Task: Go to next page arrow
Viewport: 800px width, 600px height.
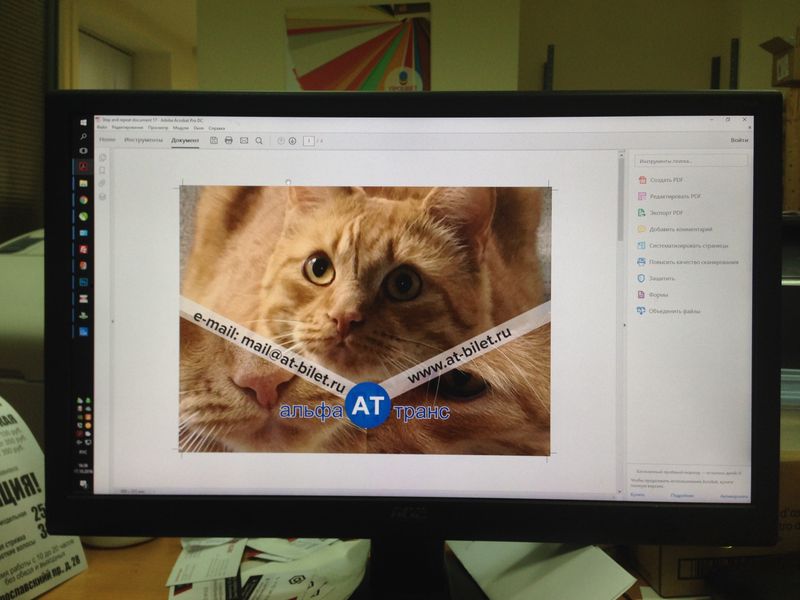Action: pos(293,141)
